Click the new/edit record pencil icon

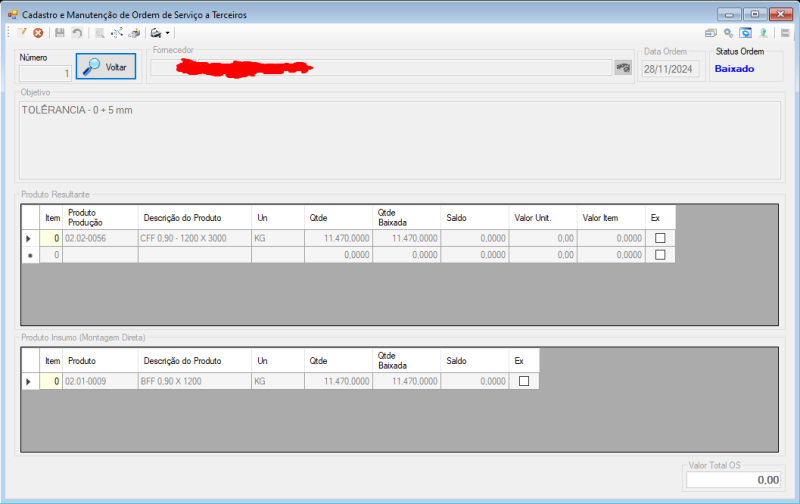click(22, 33)
